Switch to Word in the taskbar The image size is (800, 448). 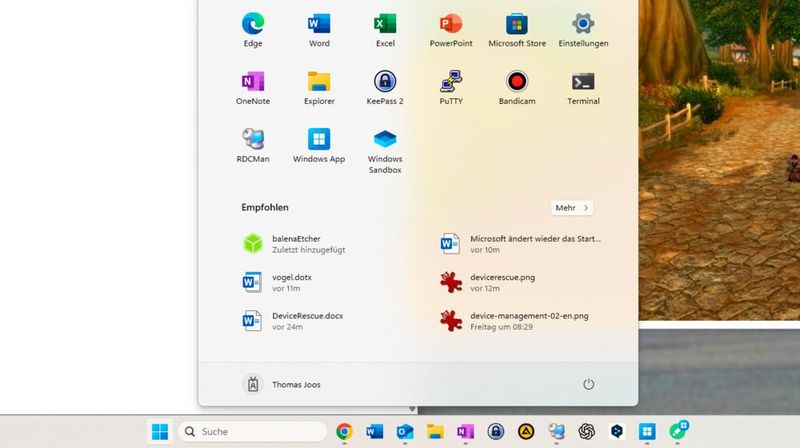click(374, 432)
